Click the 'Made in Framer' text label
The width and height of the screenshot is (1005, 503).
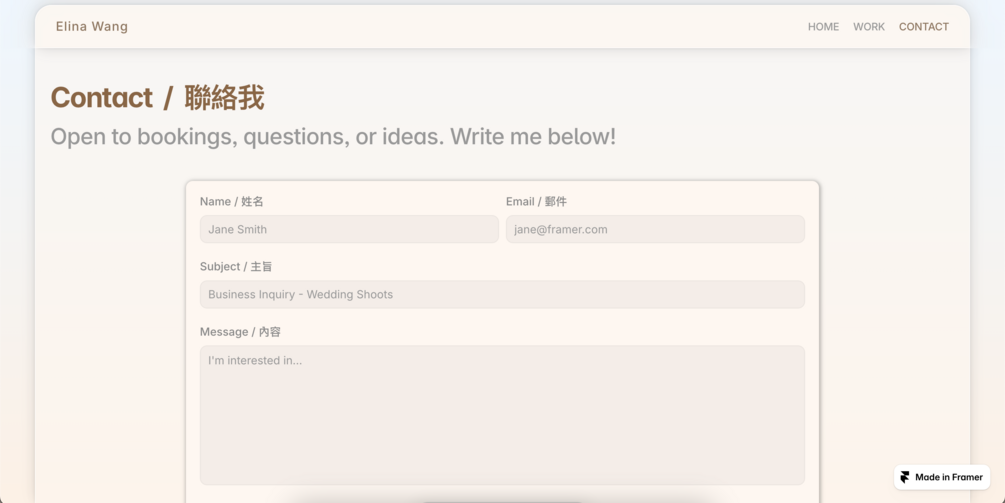(x=949, y=477)
